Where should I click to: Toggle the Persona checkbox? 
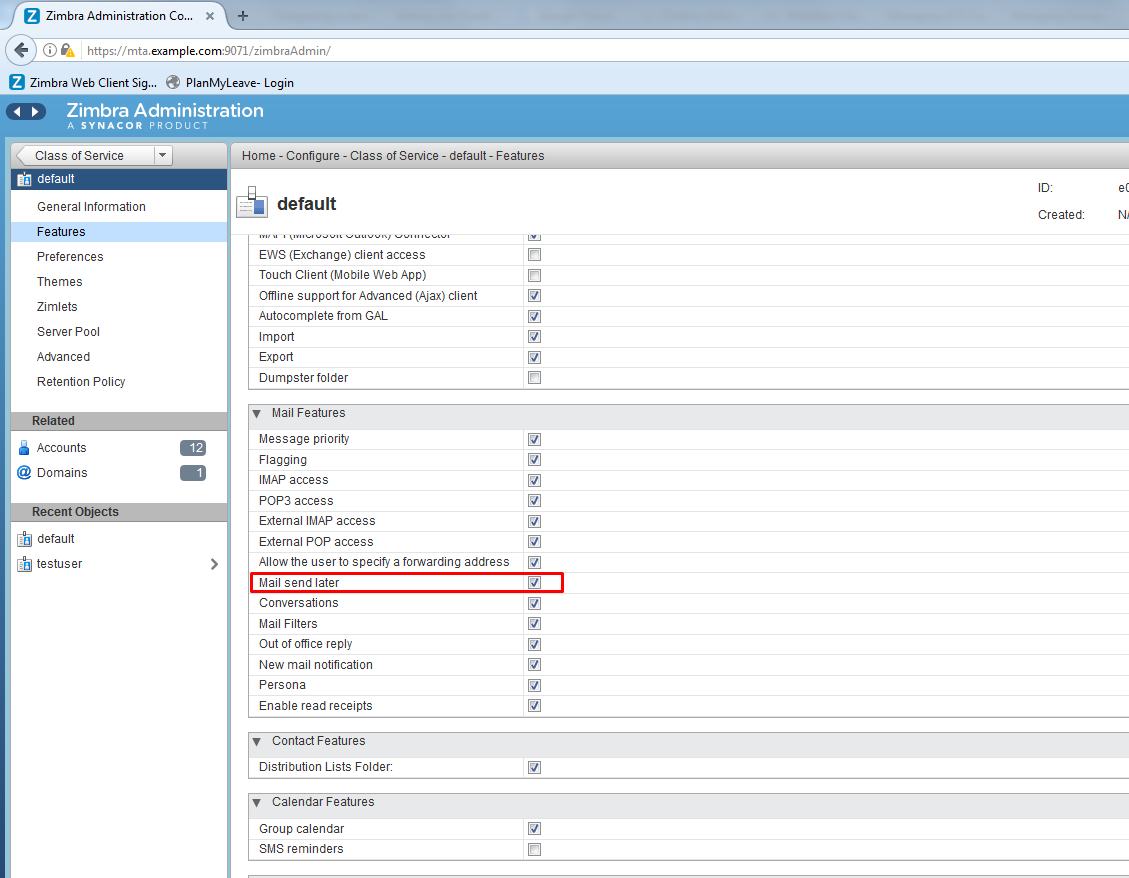click(534, 686)
